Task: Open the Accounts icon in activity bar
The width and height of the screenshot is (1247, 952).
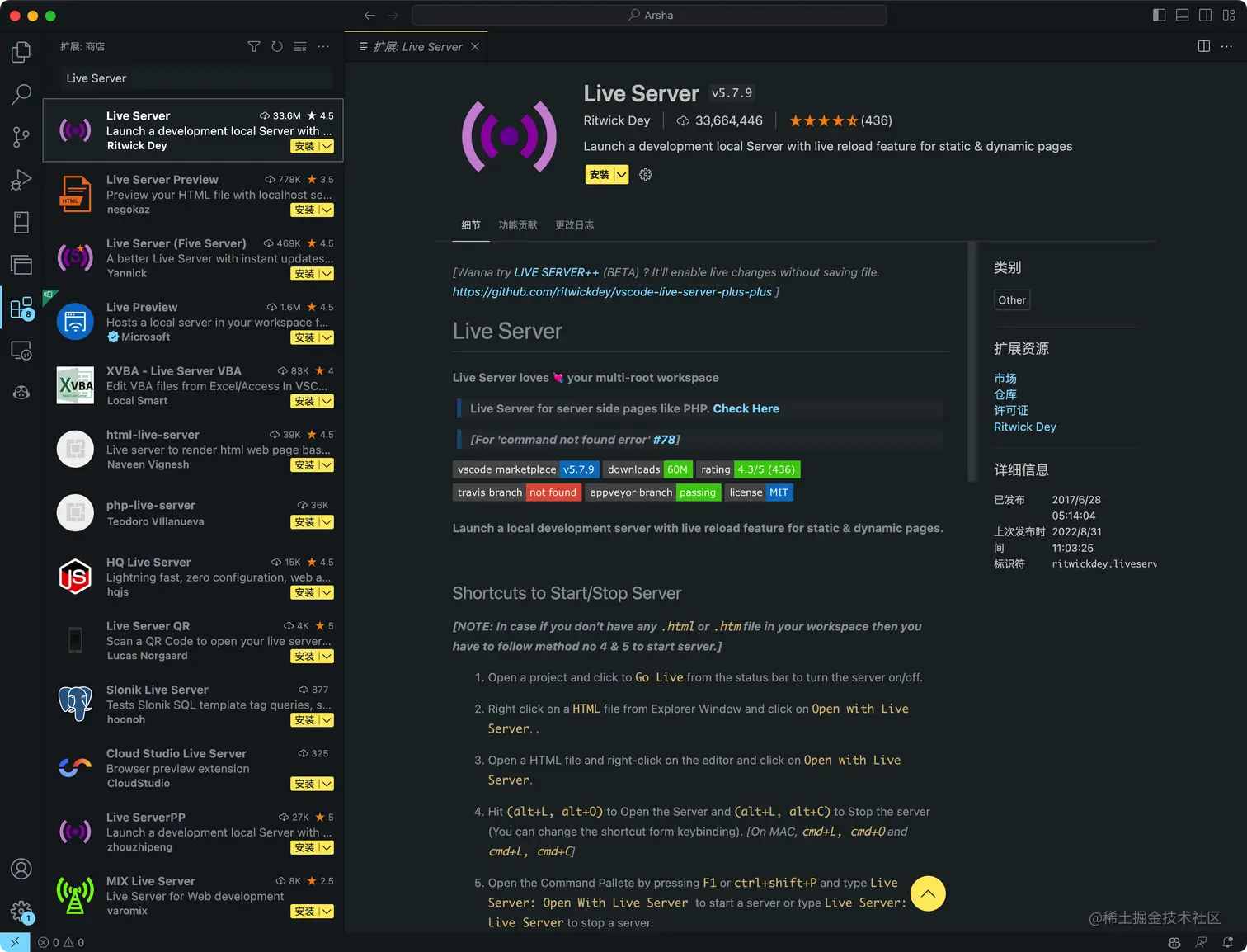Action: 21,869
